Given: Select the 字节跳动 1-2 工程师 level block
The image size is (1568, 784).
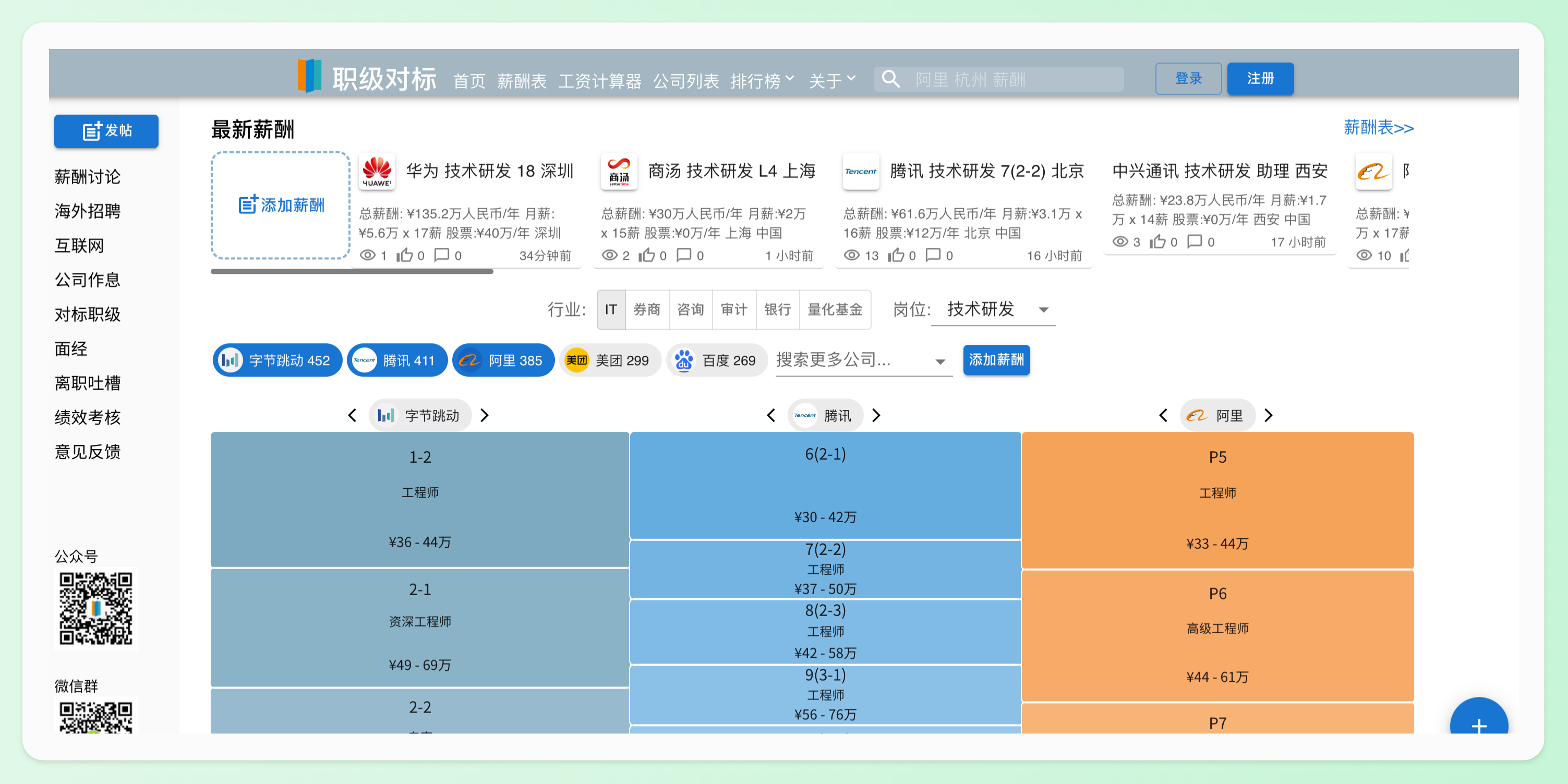Looking at the screenshot, I should pos(419,499).
